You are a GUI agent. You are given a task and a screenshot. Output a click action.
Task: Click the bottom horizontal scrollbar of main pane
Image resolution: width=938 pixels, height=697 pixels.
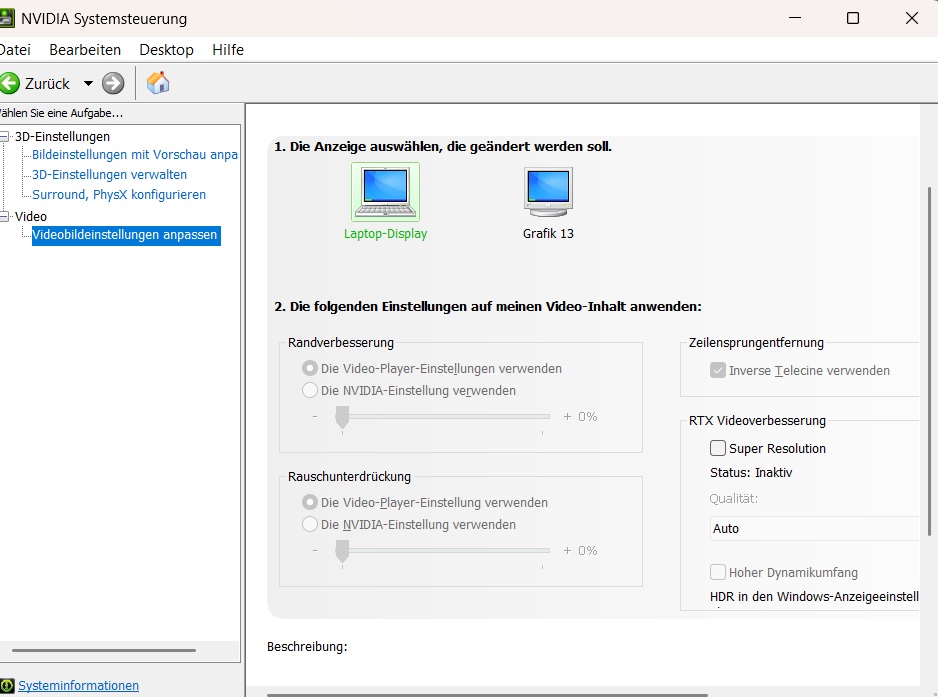(x=488, y=695)
